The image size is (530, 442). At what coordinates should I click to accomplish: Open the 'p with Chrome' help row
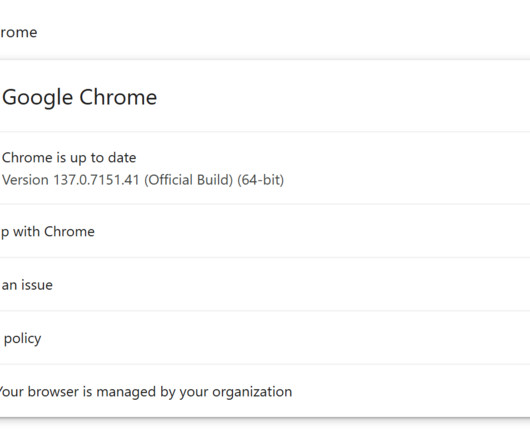click(x=265, y=231)
